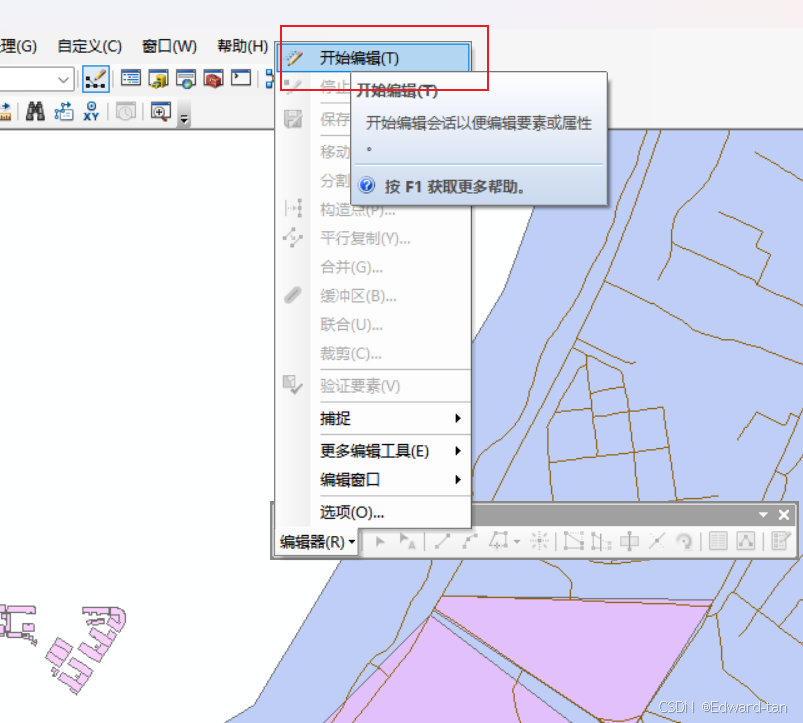Open the 窗口(W) menu
Viewport: 803px width, 723px height.
tap(168, 45)
